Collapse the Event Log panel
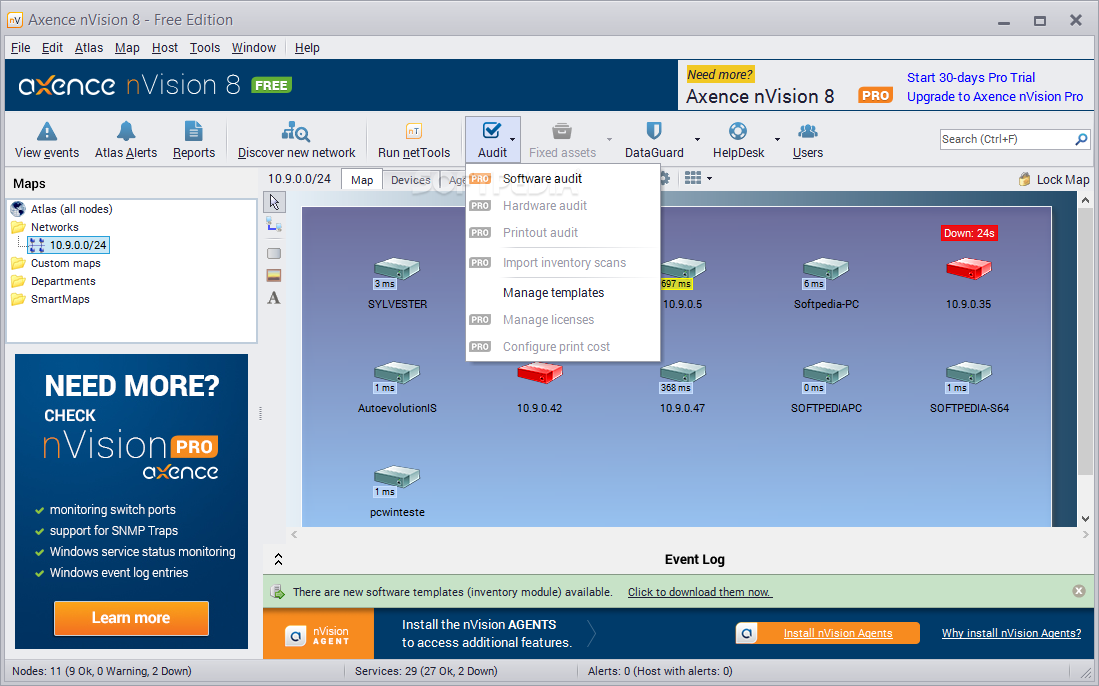Screen dimensions: 1099x686 pyautogui.click(x=278, y=559)
